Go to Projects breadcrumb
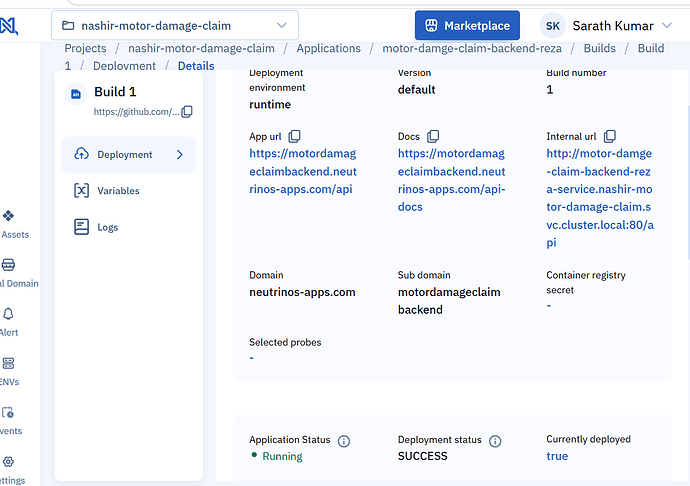The height and width of the screenshot is (486, 690). (x=85, y=48)
